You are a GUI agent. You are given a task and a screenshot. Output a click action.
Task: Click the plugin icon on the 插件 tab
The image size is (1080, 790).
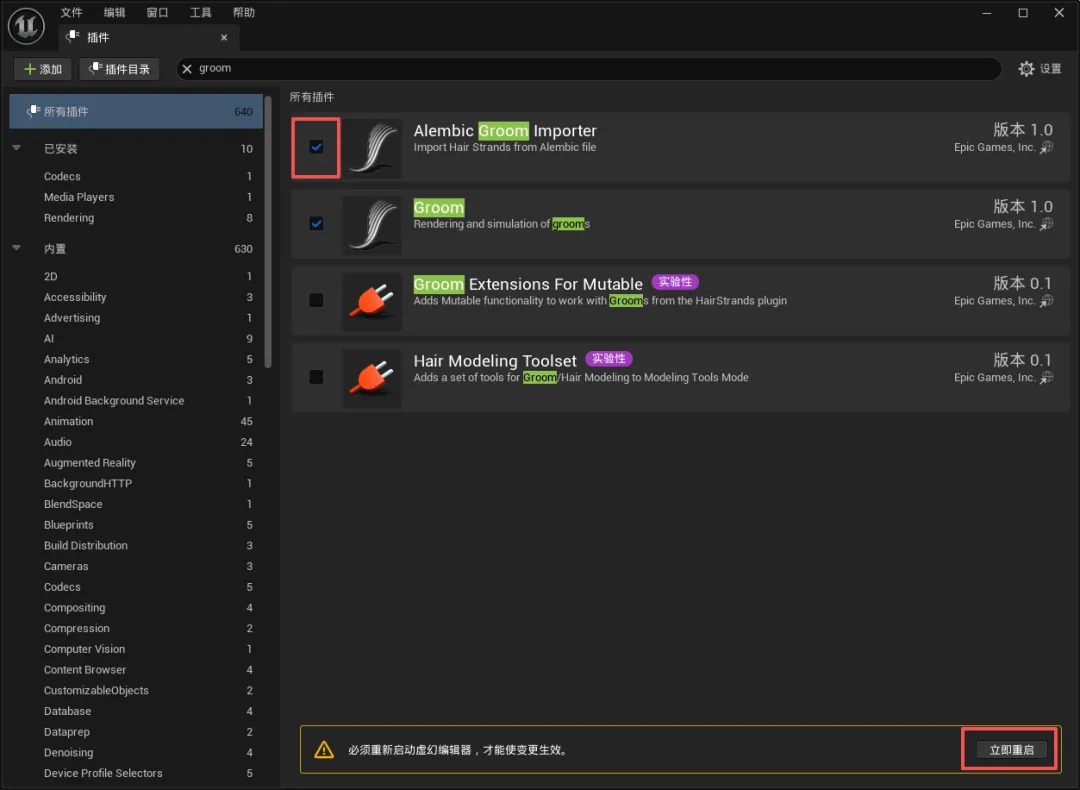[72, 37]
